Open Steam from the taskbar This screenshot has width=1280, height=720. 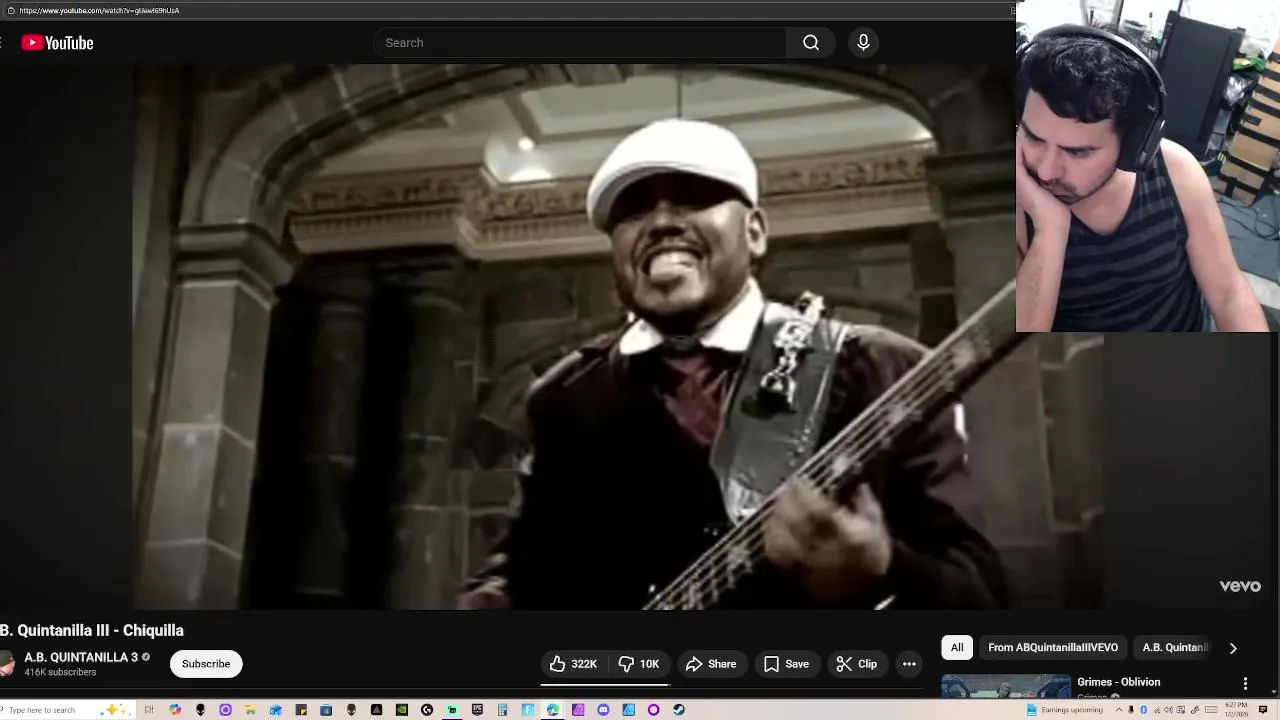tap(679, 710)
